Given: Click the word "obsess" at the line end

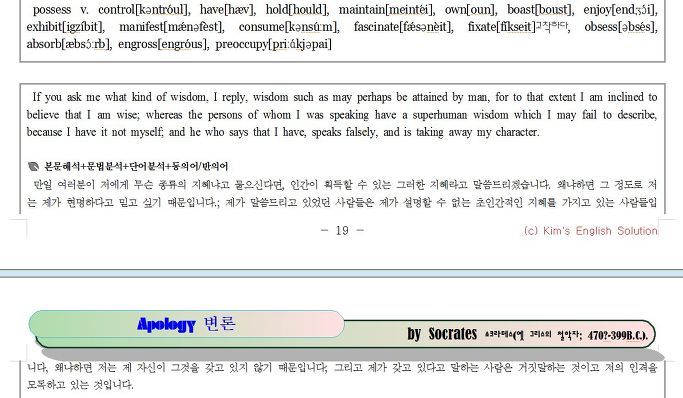Looking at the screenshot, I should (x=601, y=27).
